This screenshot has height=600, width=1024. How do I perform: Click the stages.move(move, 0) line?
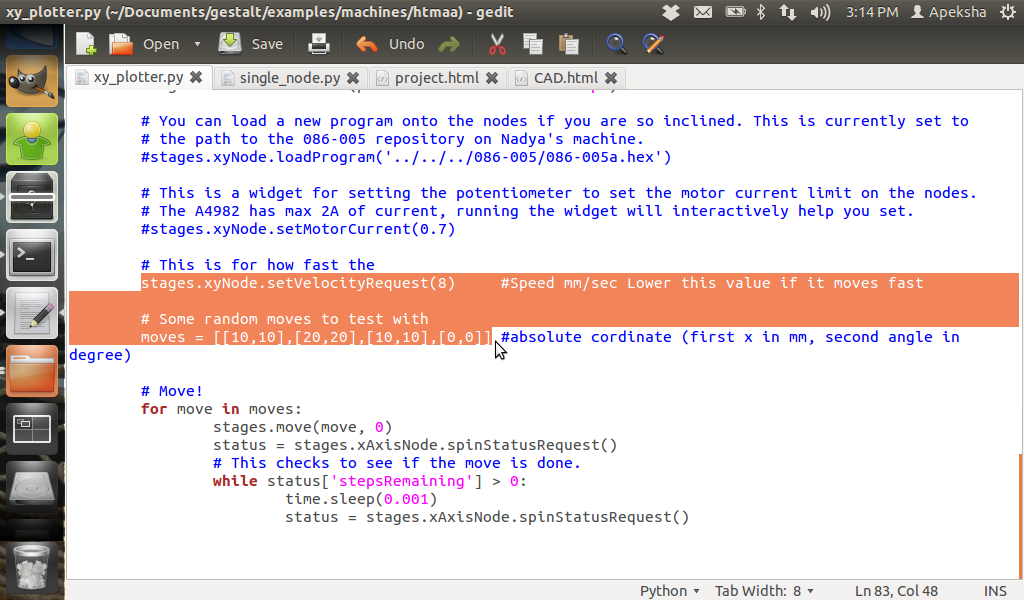[x=302, y=427]
